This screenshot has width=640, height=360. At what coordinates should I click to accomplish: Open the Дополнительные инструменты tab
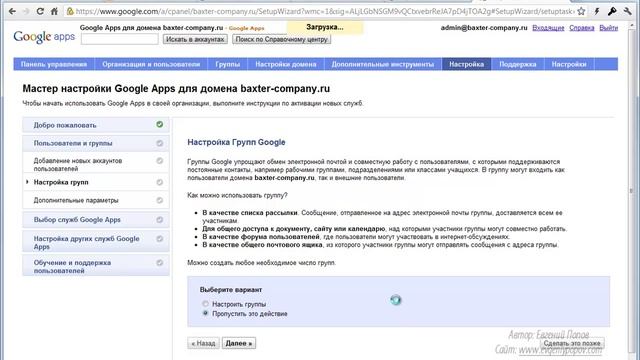click(383, 64)
